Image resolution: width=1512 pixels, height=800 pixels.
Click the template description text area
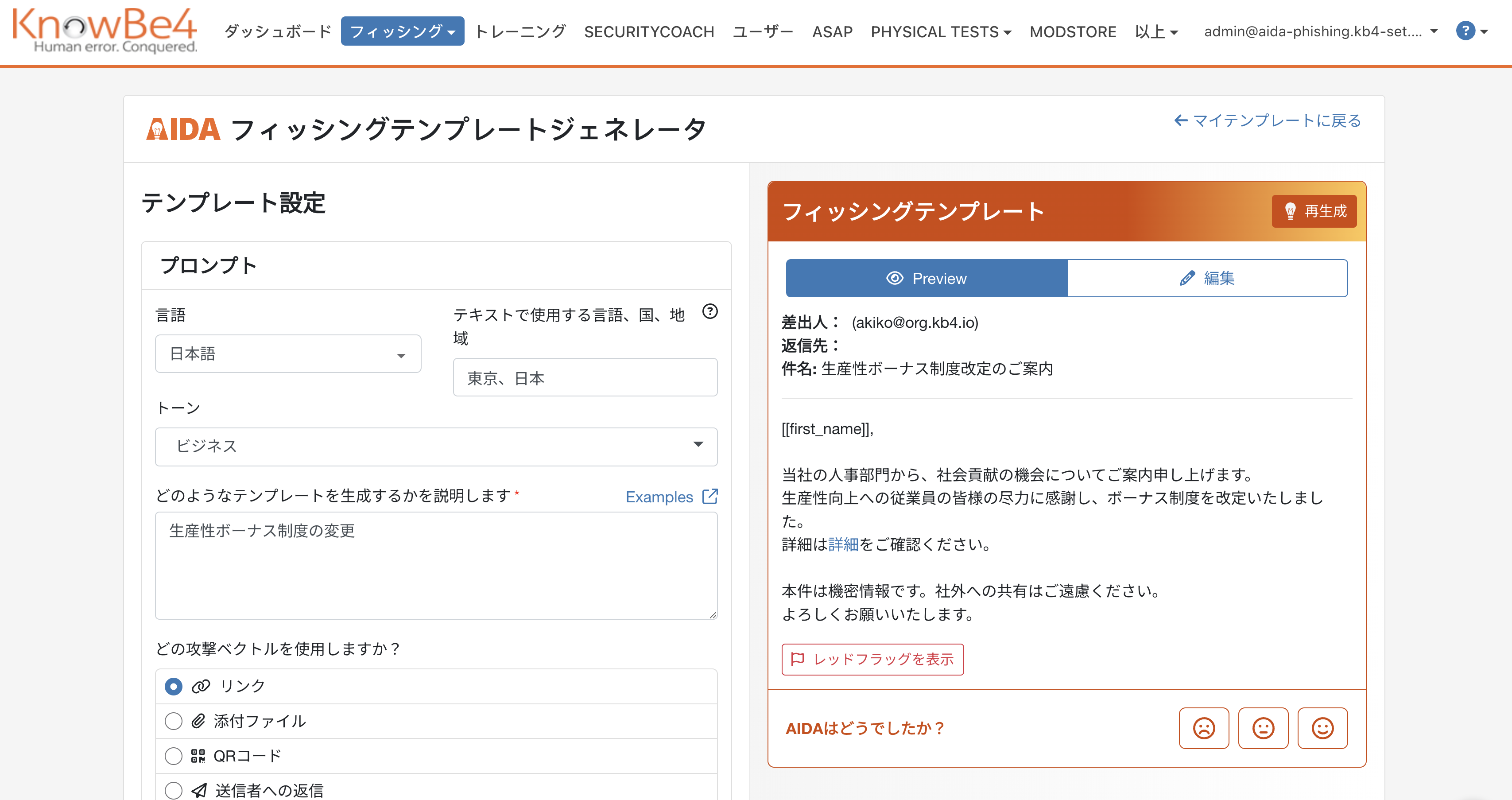[435, 565]
